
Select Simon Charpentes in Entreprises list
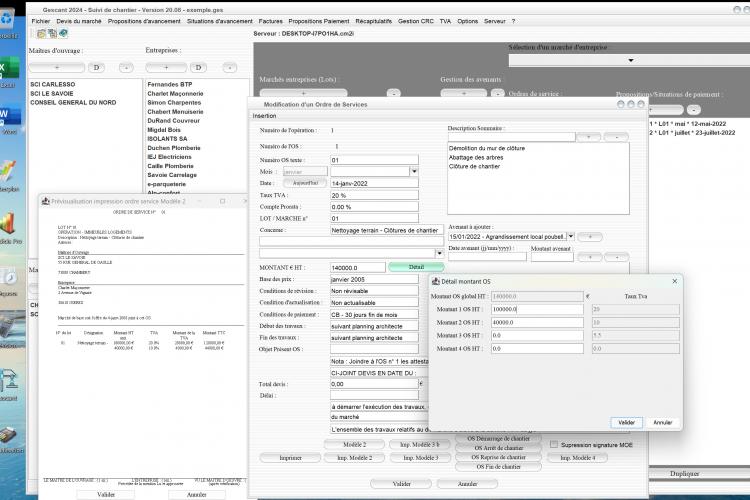[x=174, y=102]
